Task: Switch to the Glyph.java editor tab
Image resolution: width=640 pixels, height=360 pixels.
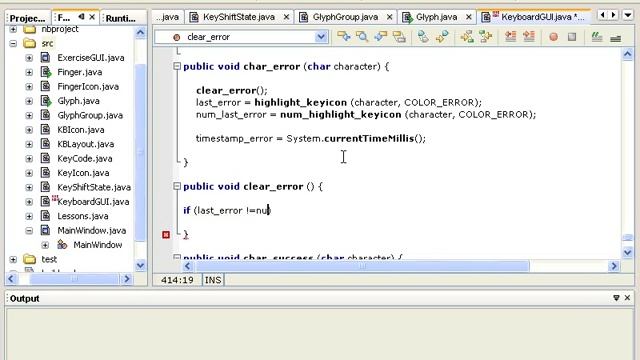Action: [x=436, y=17]
